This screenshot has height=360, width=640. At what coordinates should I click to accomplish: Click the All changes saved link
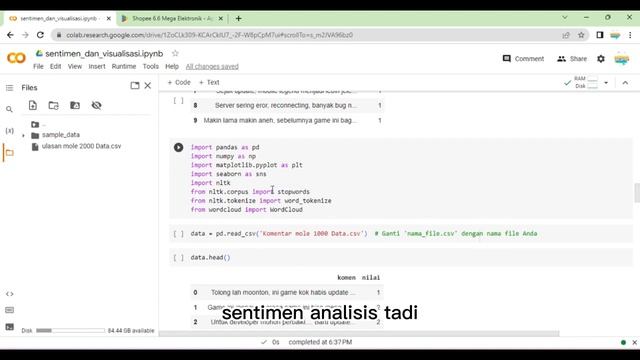212,67
